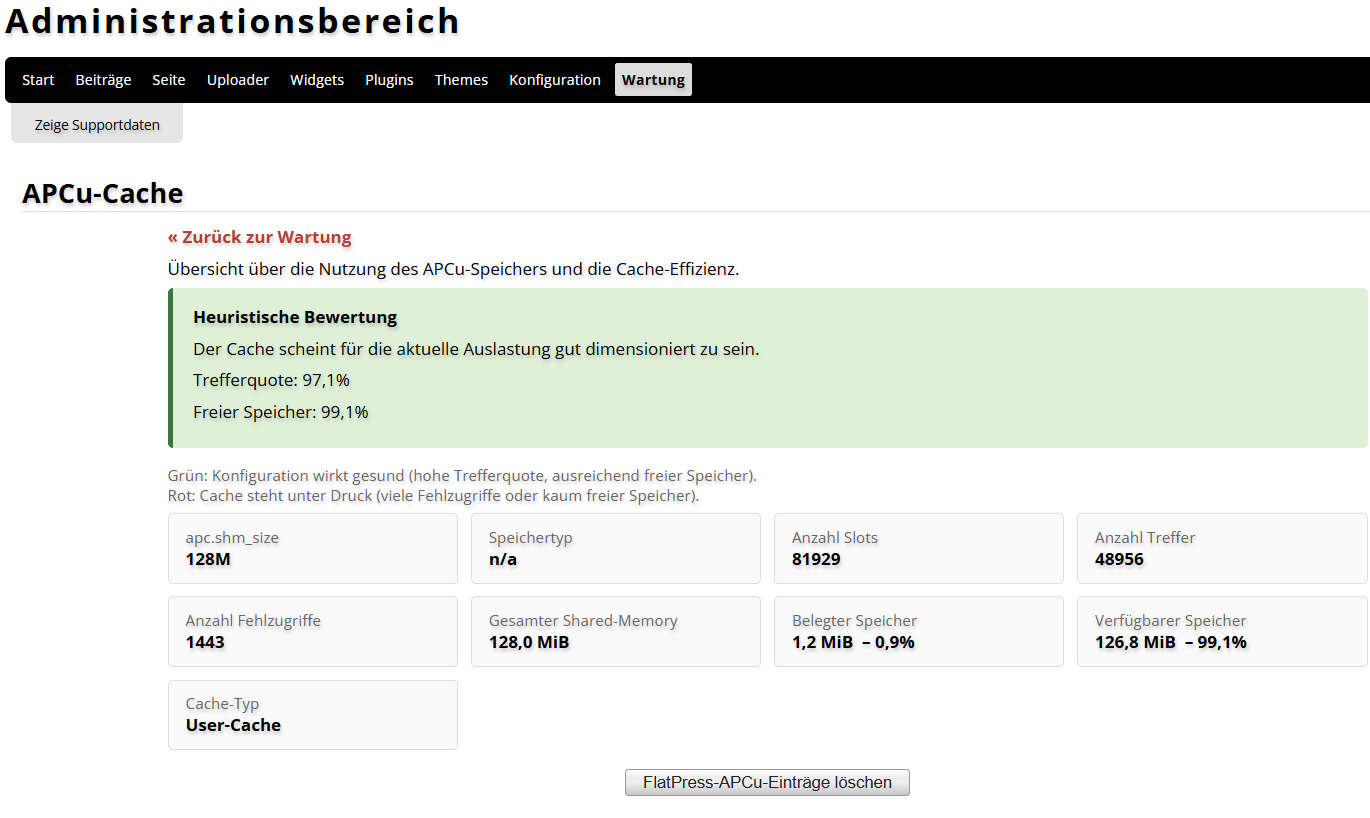This screenshot has width=1370, height=818.
Task: Open the Start menu item
Action: [38, 80]
